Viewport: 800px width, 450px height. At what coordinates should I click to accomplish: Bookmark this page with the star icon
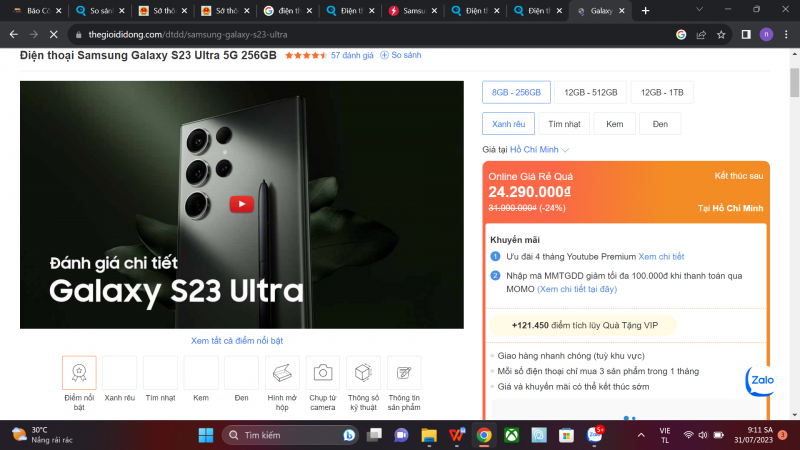tap(721, 35)
